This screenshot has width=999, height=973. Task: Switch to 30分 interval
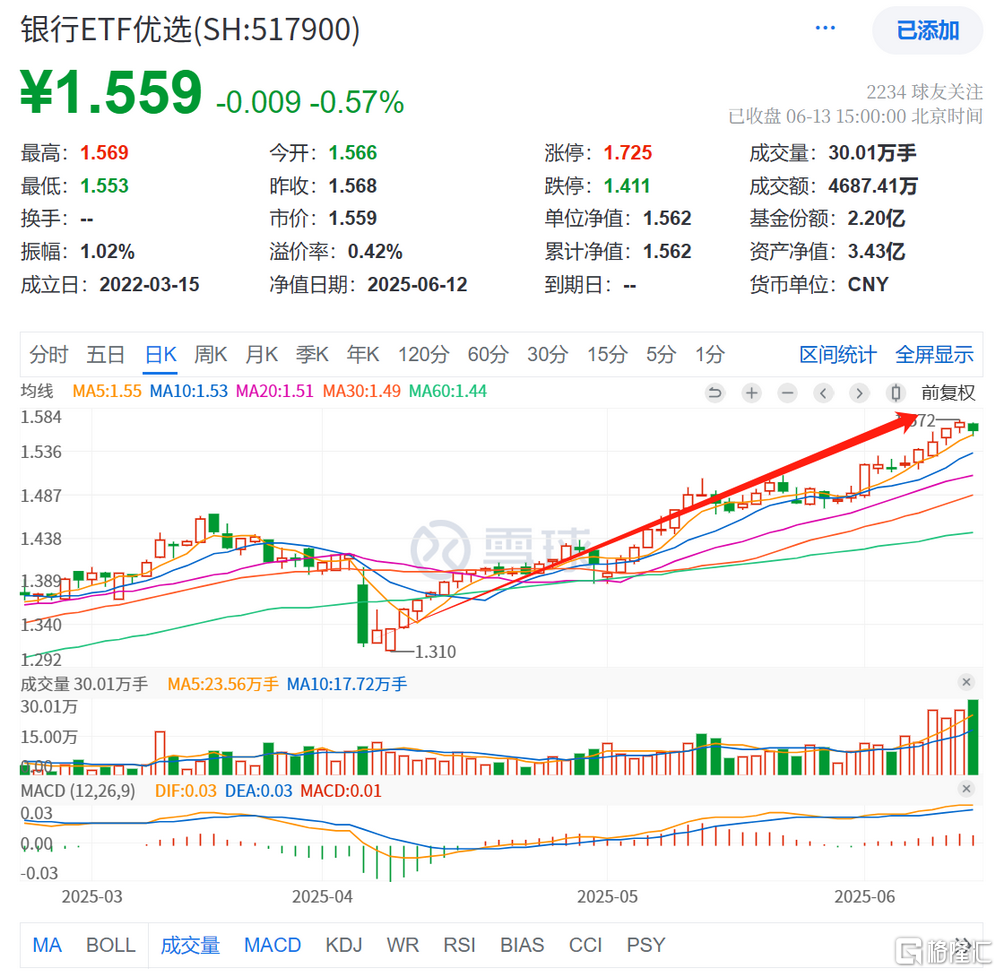point(547,354)
